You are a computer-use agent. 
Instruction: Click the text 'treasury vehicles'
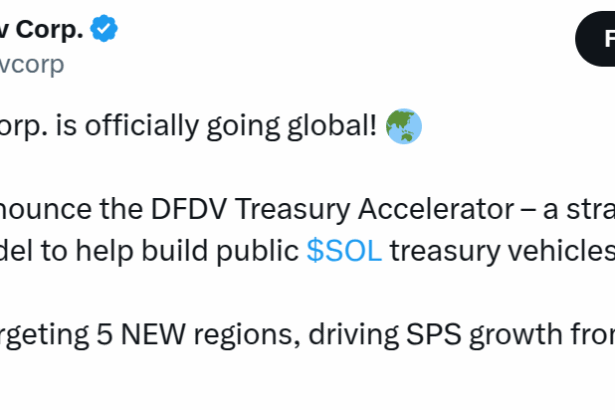click(500, 251)
